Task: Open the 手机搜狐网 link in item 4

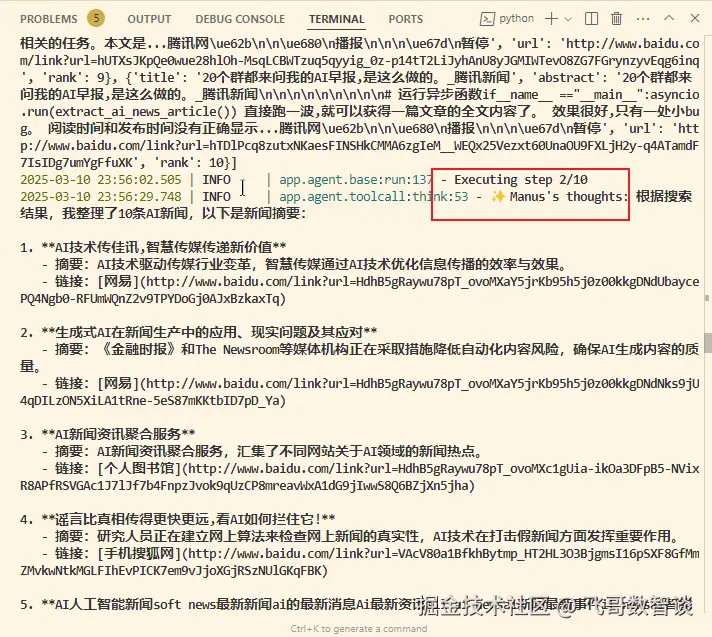Action: 360,562
